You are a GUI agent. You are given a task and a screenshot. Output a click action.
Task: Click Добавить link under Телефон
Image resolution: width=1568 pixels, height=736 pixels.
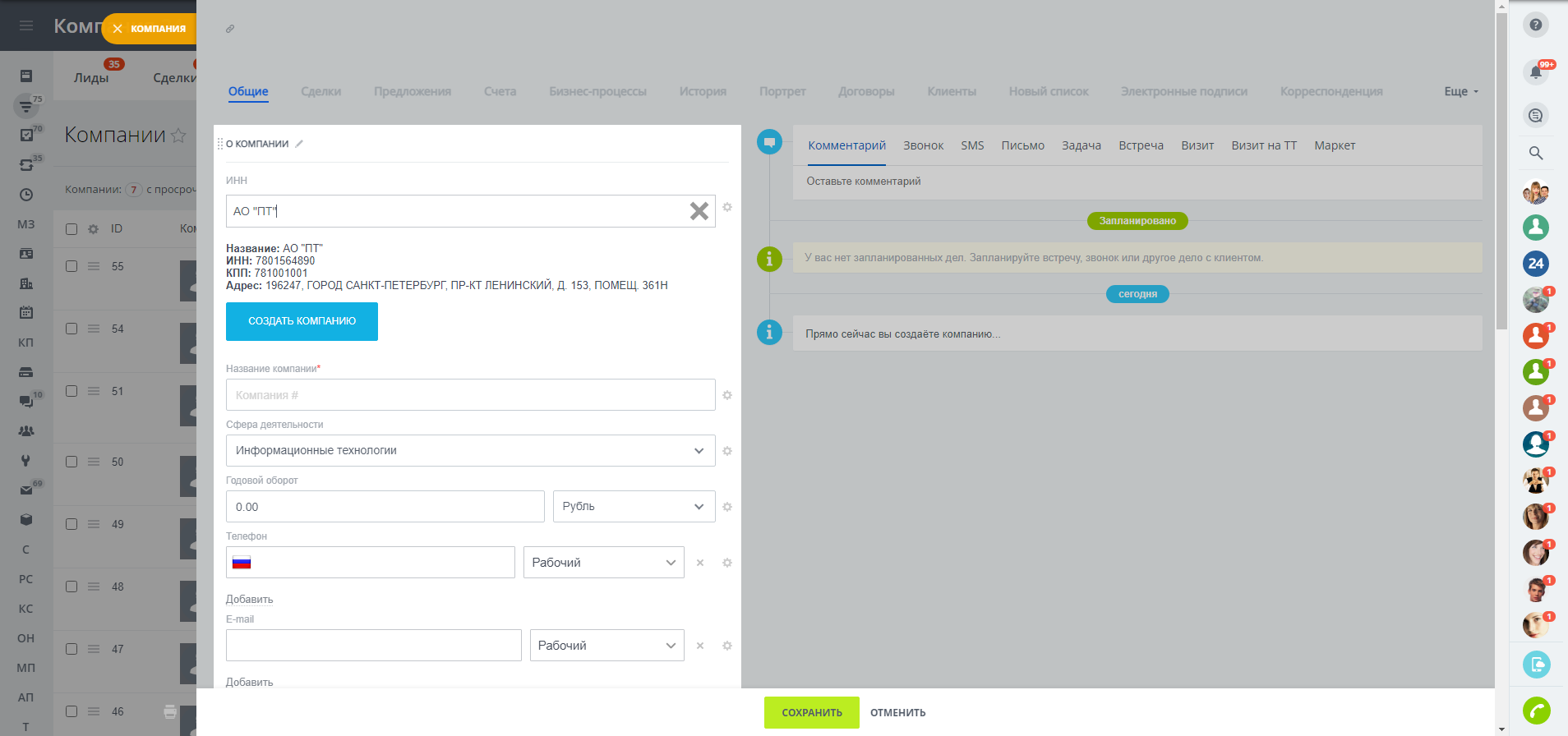pyautogui.click(x=249, y=600)
